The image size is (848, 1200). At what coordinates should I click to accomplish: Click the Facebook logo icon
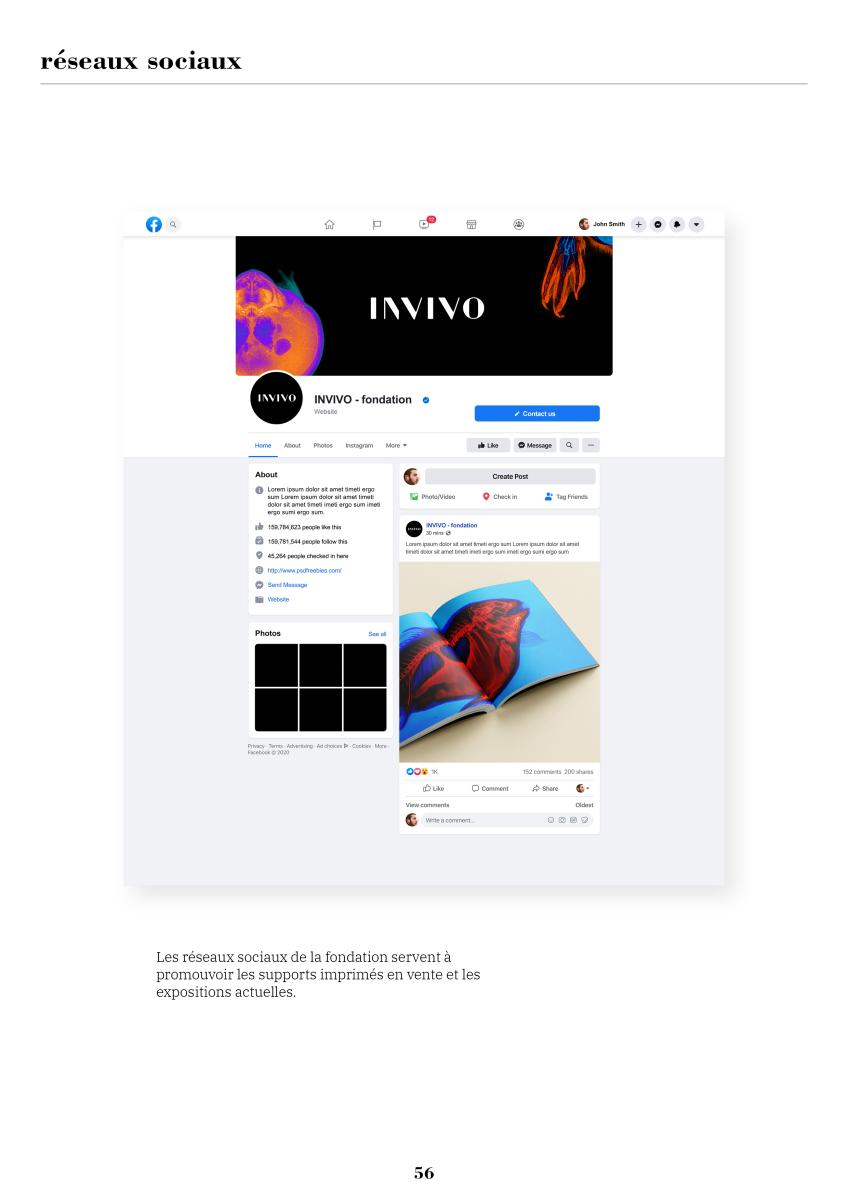(154, 224)
